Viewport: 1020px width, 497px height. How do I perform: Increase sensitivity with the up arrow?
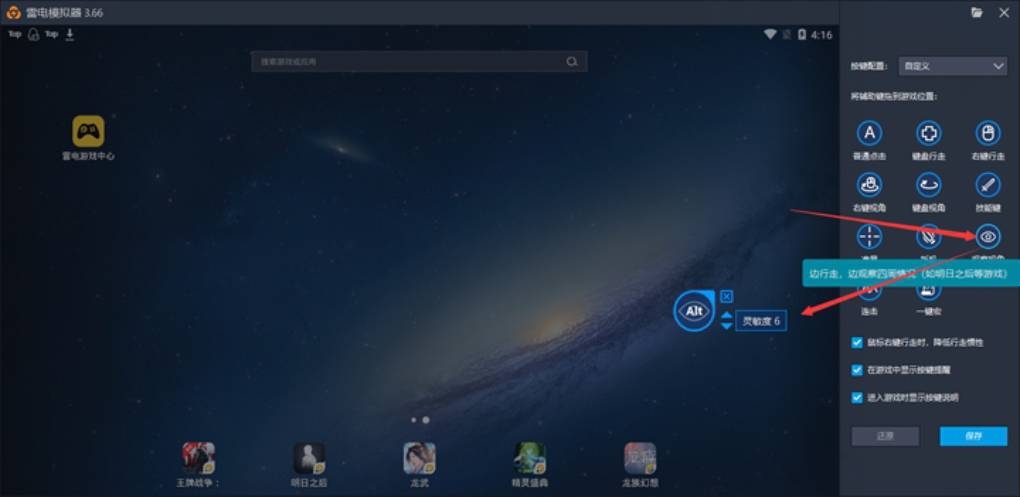726,314
